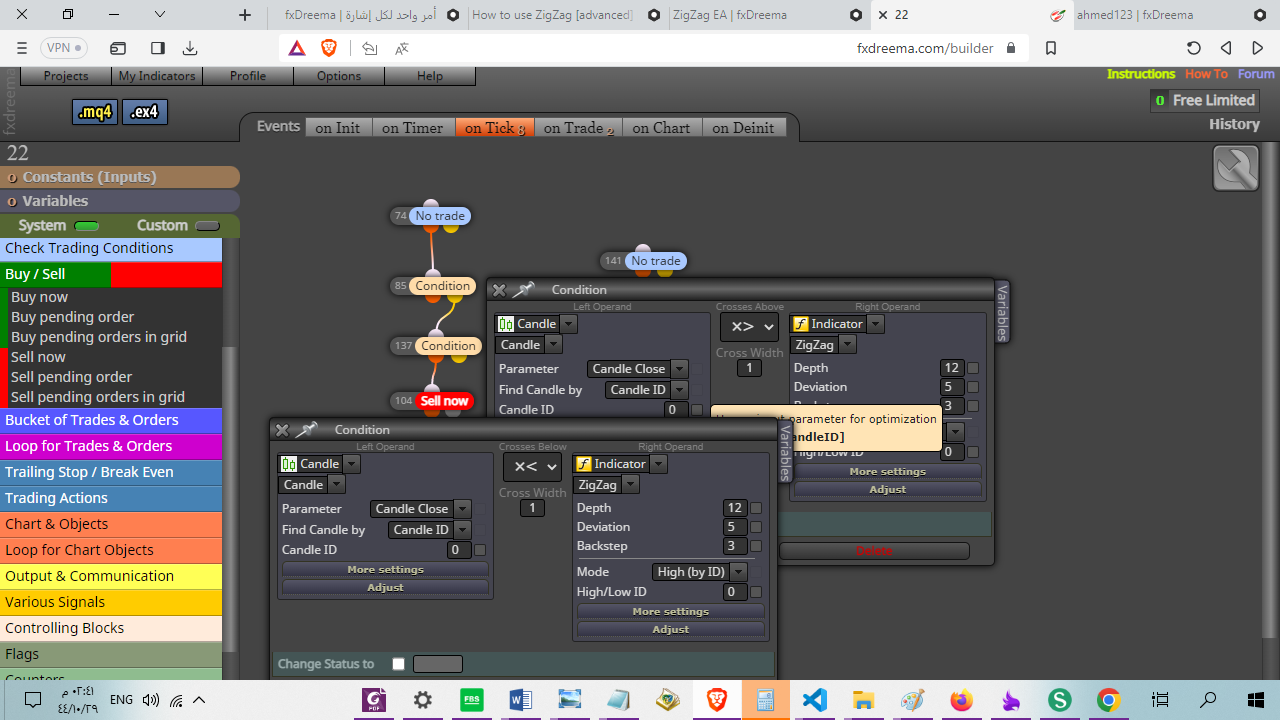Open the How To link
The image size is (1280, 720).
1206,74
